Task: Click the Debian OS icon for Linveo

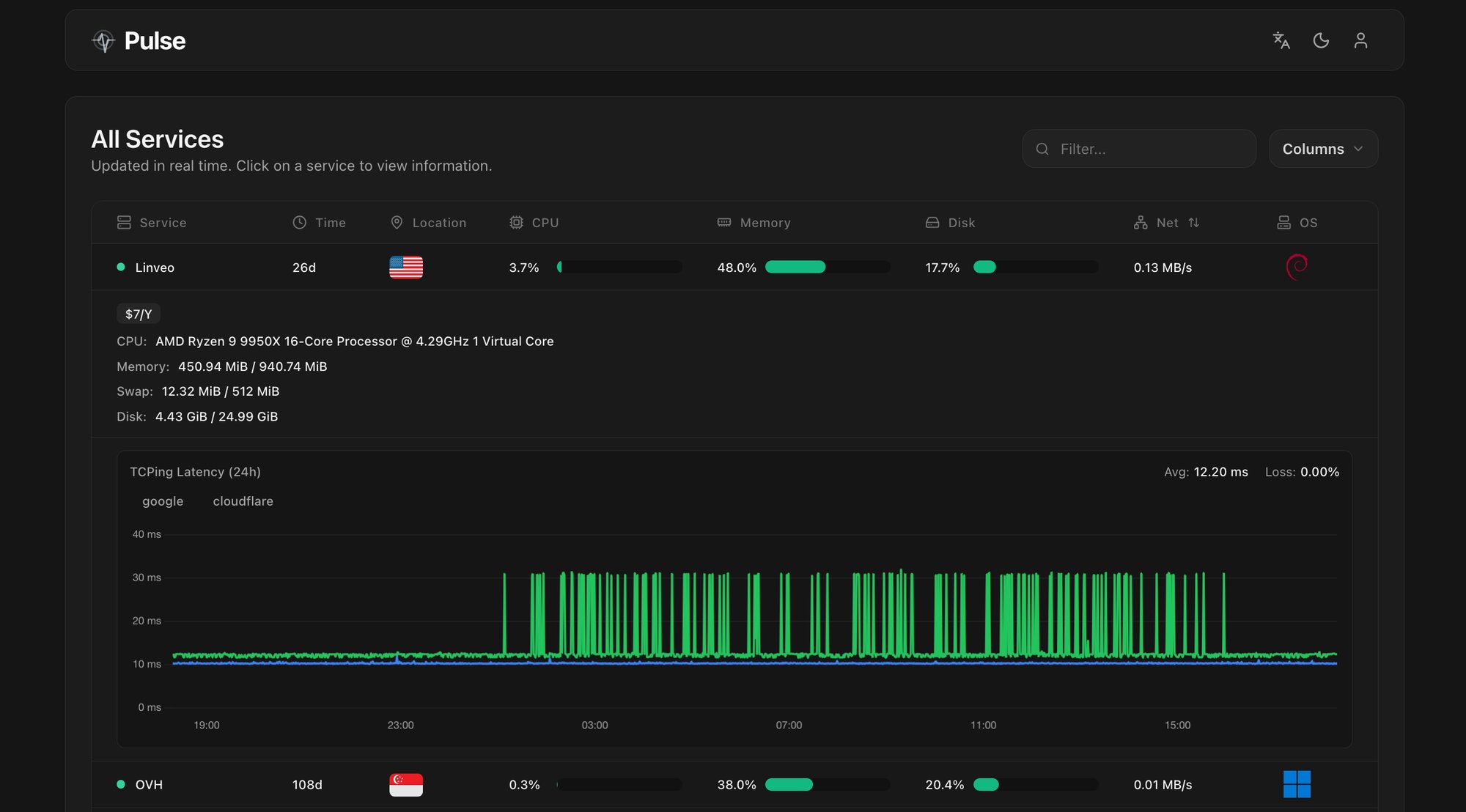Action: pos(1296,267)
